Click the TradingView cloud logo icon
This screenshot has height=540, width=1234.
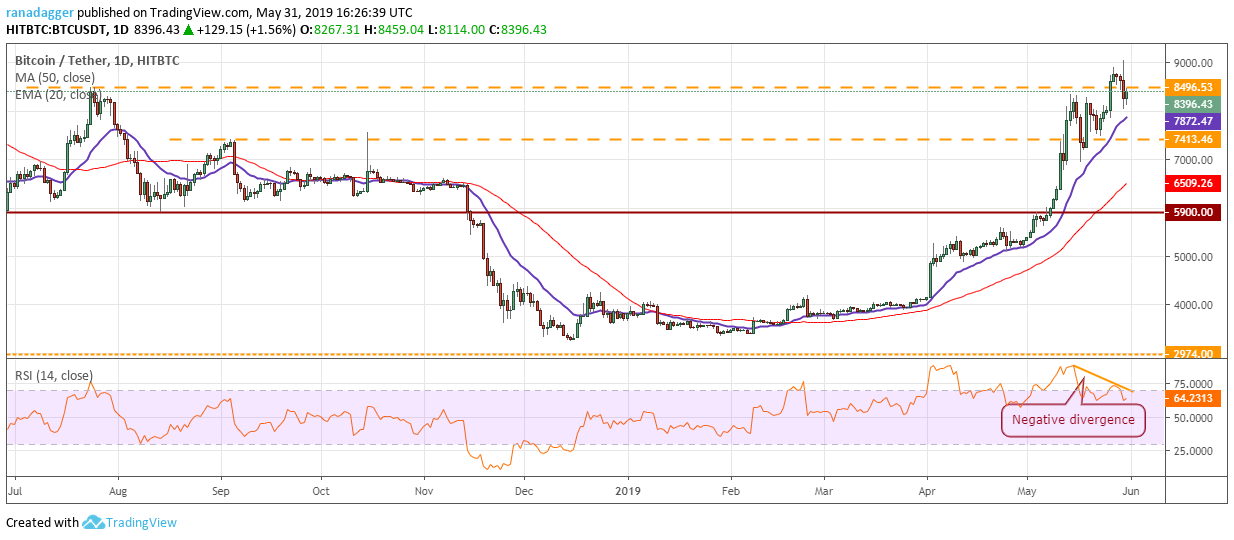[x=94, y=522]
